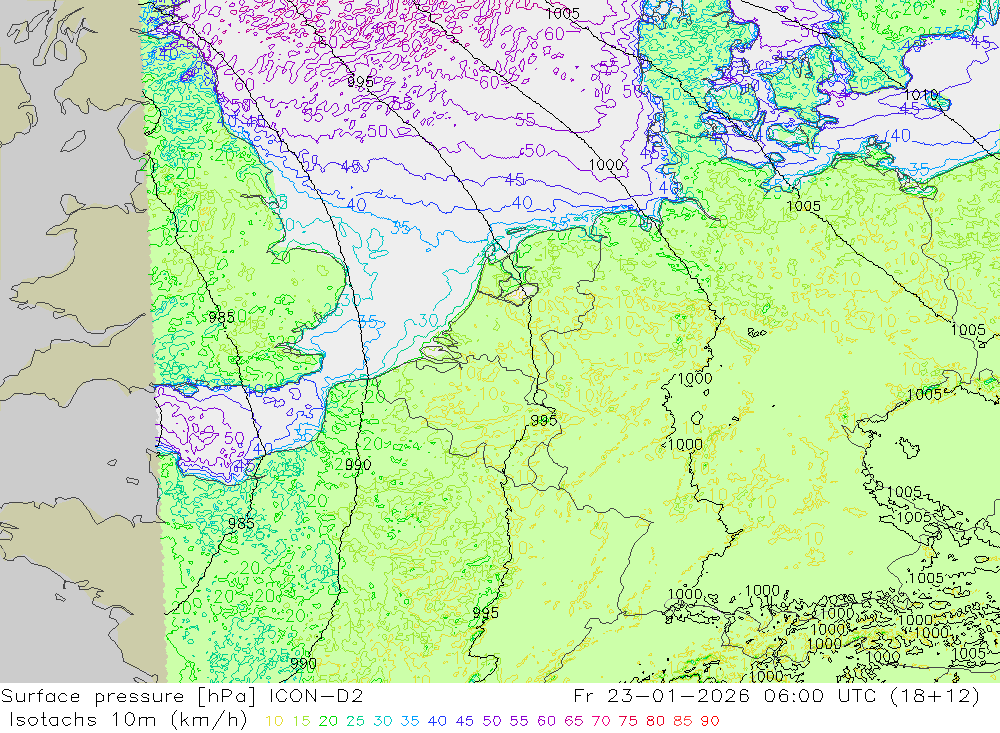Click the '70' legend value
1000x733 pixels.
pyautogui.click(x=601, y=722)
